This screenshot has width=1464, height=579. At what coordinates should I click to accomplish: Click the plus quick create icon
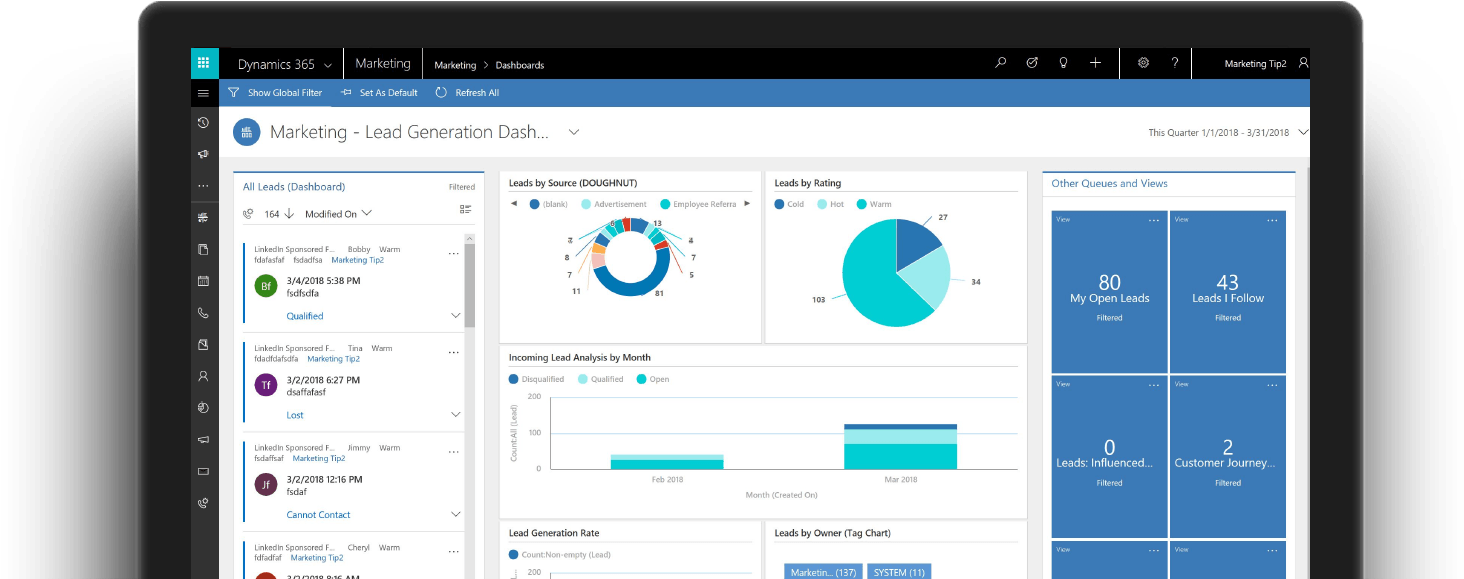[x=1095, y=63]
